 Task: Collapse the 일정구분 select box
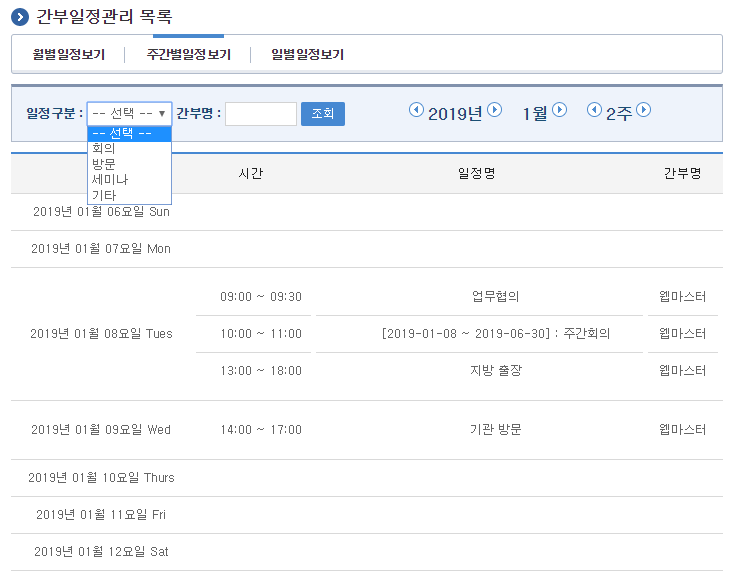point(129,114)
